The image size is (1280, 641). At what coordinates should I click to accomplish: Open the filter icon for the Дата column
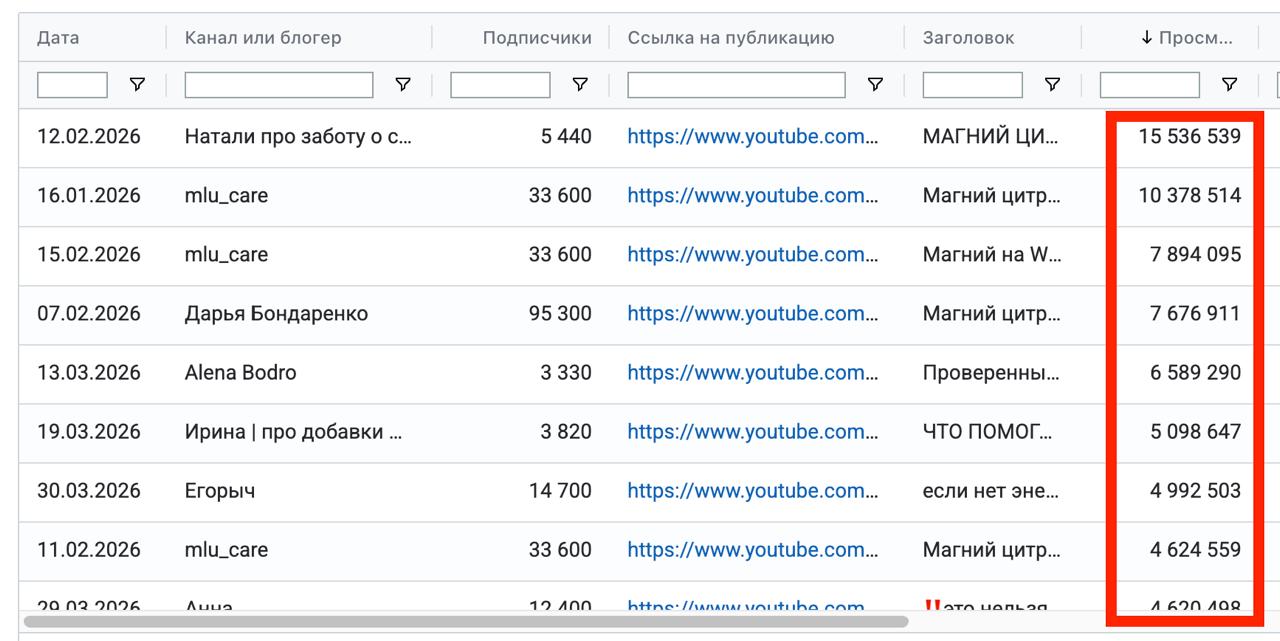coord(137,85)
